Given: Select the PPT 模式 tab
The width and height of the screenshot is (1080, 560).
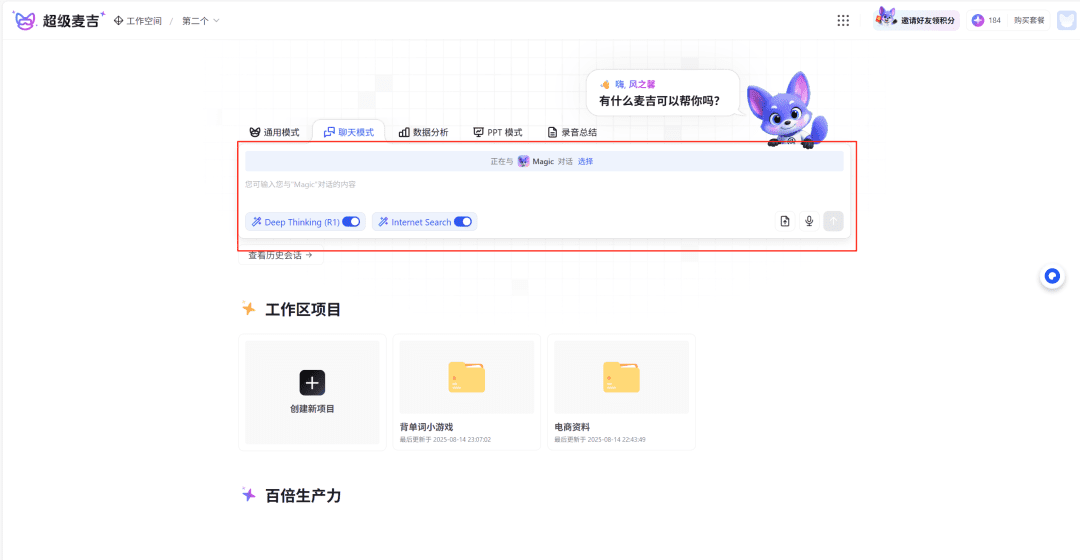Looking at the screenshot, I should click(x=498, y=132).
